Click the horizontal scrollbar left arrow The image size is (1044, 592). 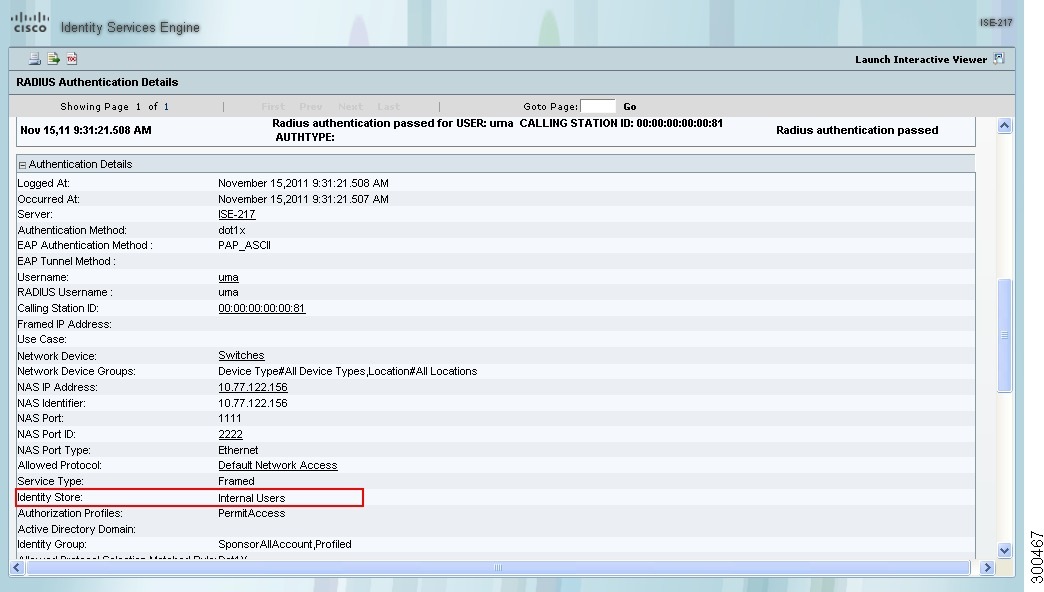pyautogui.click(x=17, y=567)
